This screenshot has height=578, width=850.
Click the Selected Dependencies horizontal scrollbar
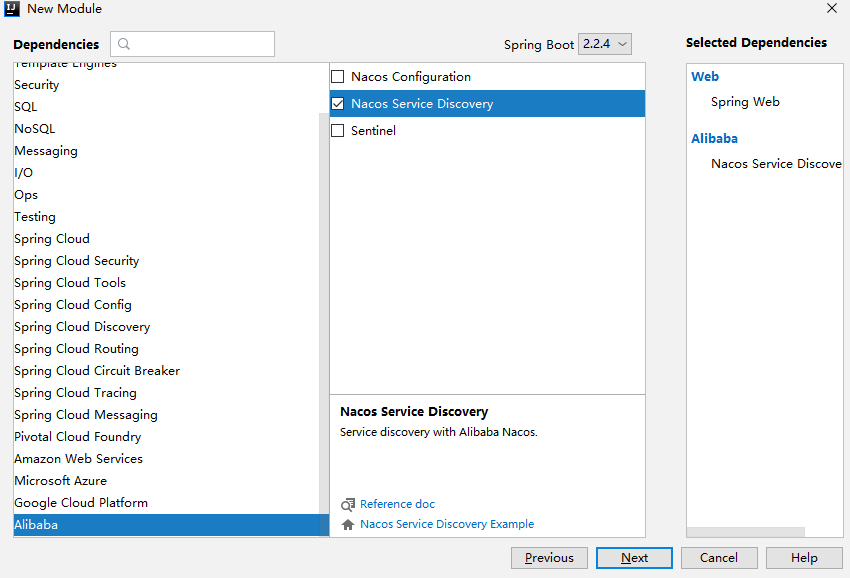(745, 532)
